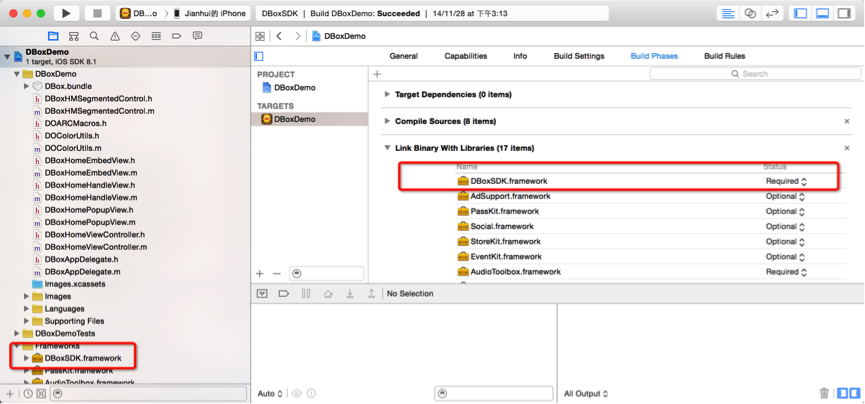Choose the Jianhui iPhone run destination
The width and height of the screenshot is (865, 404).
pyautogui.click(x=210, y=13)
